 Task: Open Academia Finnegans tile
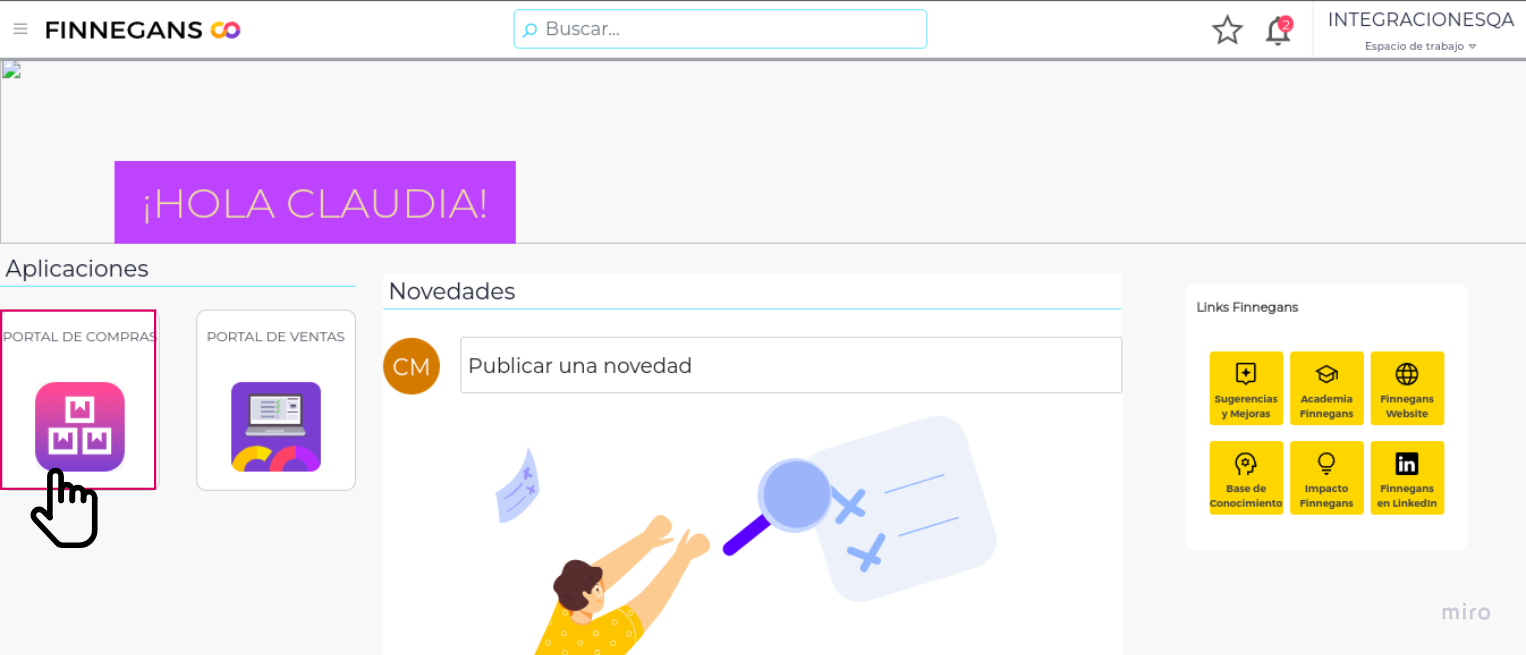coord(1326,388)
